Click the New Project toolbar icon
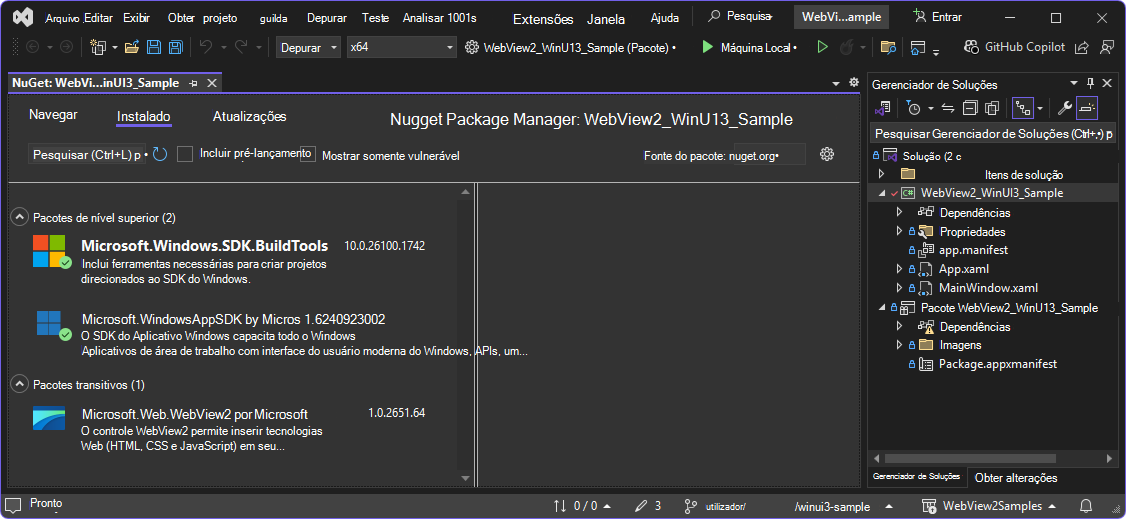Image resolution: width=1126 pixels, height=519 pixels. 98,47
